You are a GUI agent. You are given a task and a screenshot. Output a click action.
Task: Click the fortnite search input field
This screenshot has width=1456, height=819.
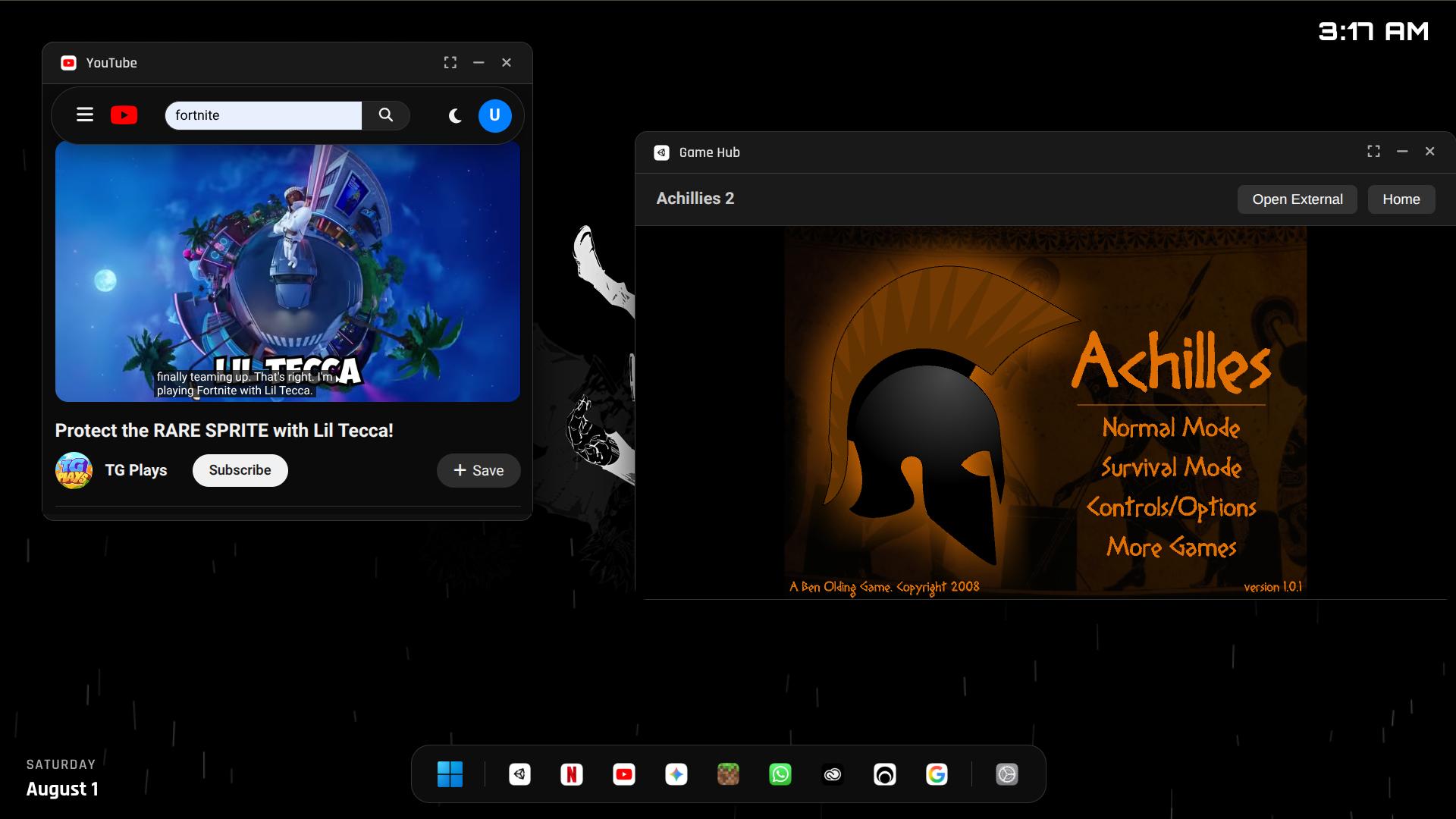(263, 115)
